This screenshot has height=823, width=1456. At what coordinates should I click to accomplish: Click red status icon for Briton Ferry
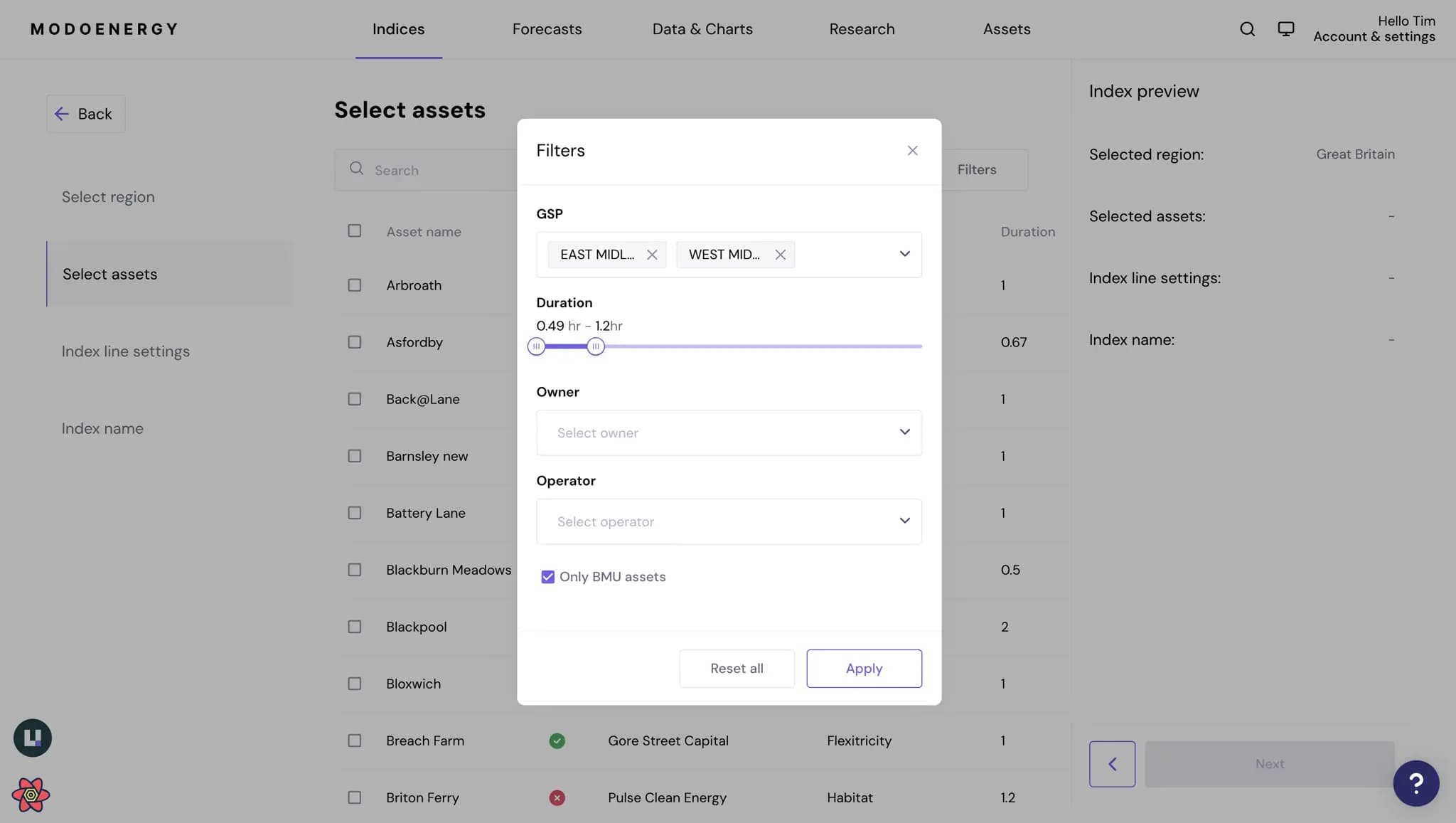[557, 798]
